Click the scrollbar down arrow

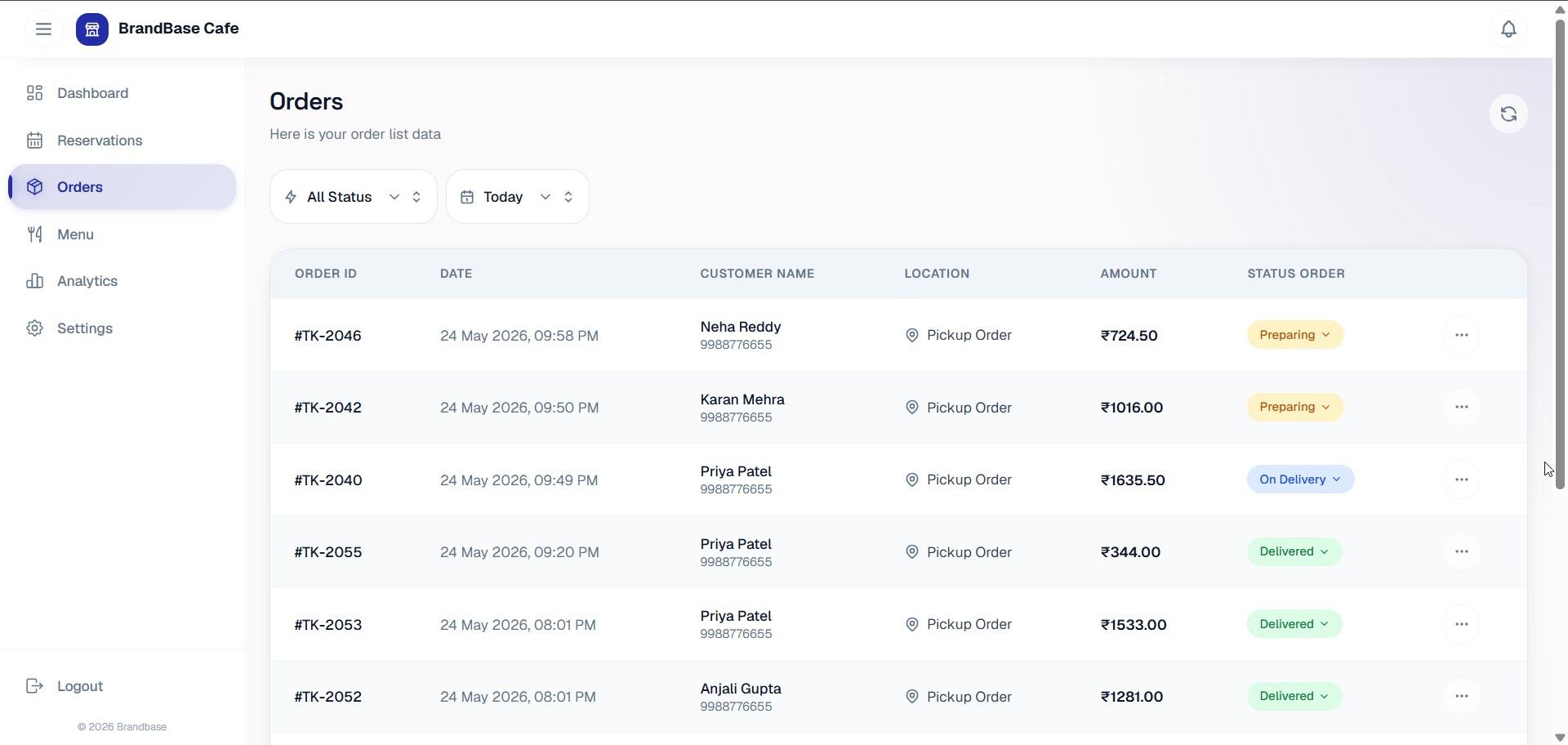[x=1560, y=738]
